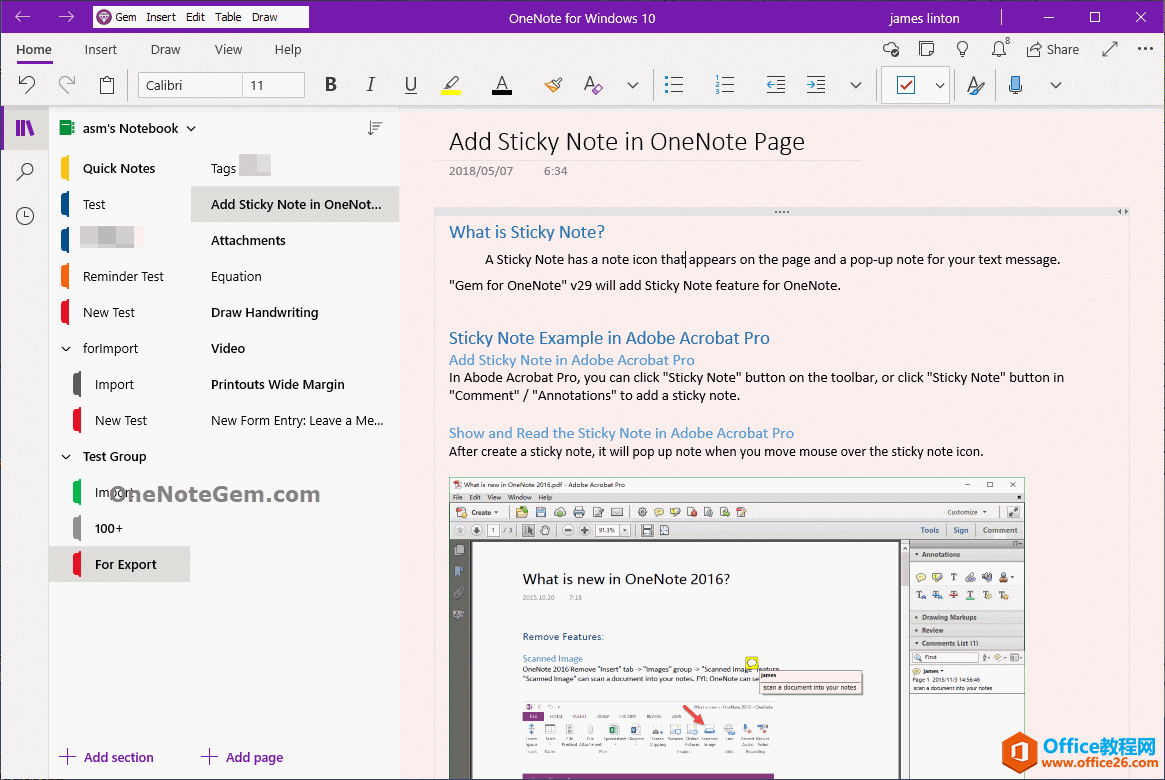Open the Search magnifier icon
The width and height of the screenshot is (1165, 780).
pos(25,172)
